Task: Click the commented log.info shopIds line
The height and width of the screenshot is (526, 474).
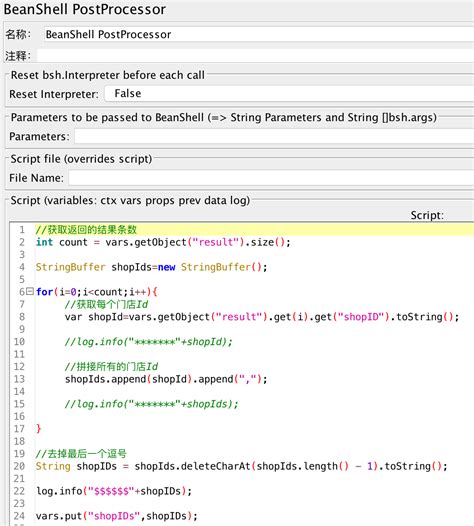Action: pyautogui.click(x=151, y=404)
